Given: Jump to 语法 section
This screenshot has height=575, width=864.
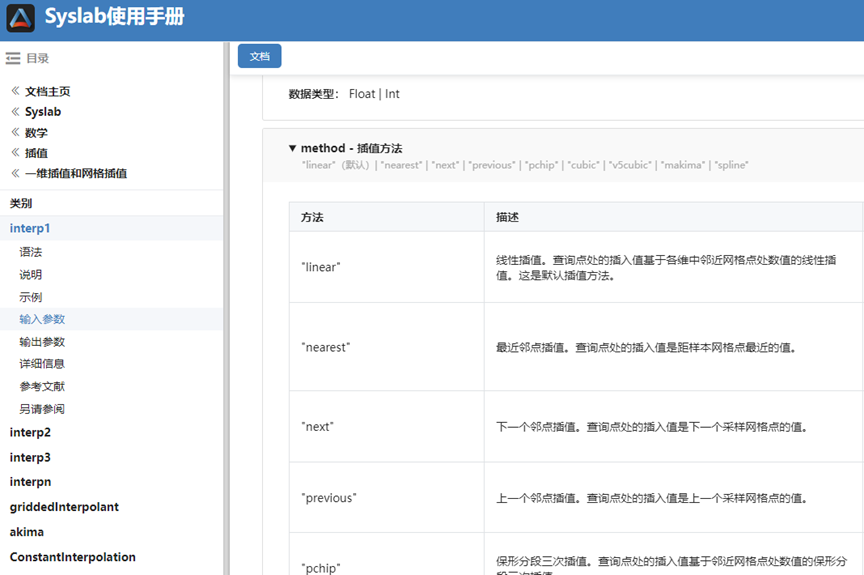Looking at the screenshot, I should (31, 252).
